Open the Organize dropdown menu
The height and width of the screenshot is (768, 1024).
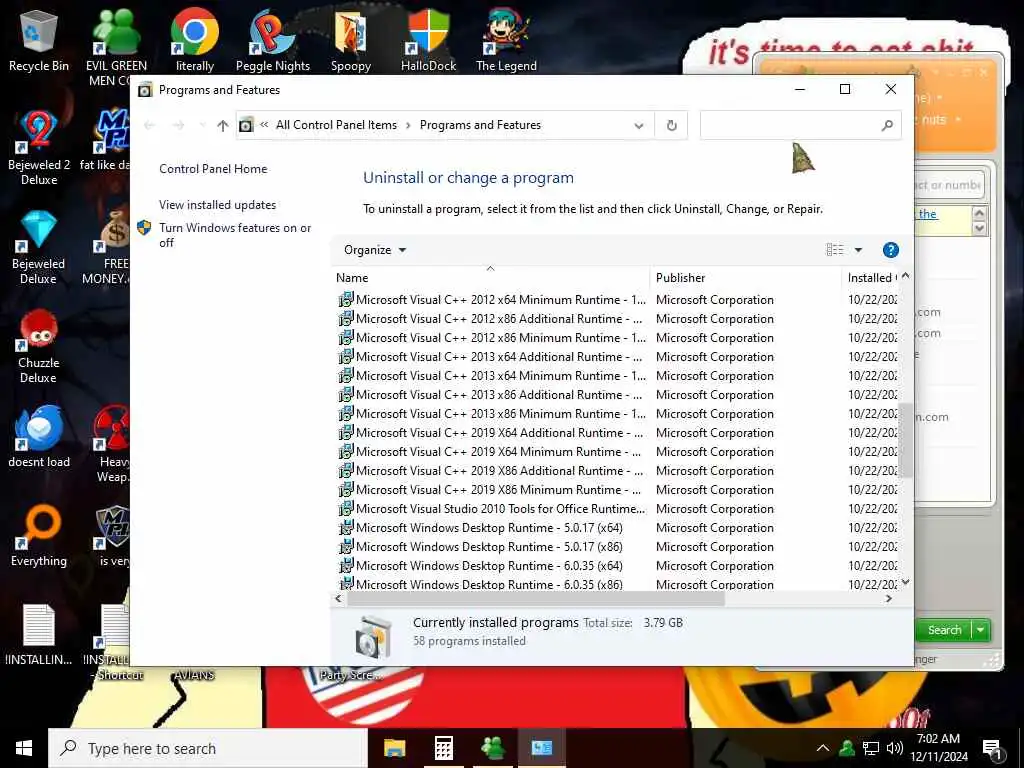375,250
